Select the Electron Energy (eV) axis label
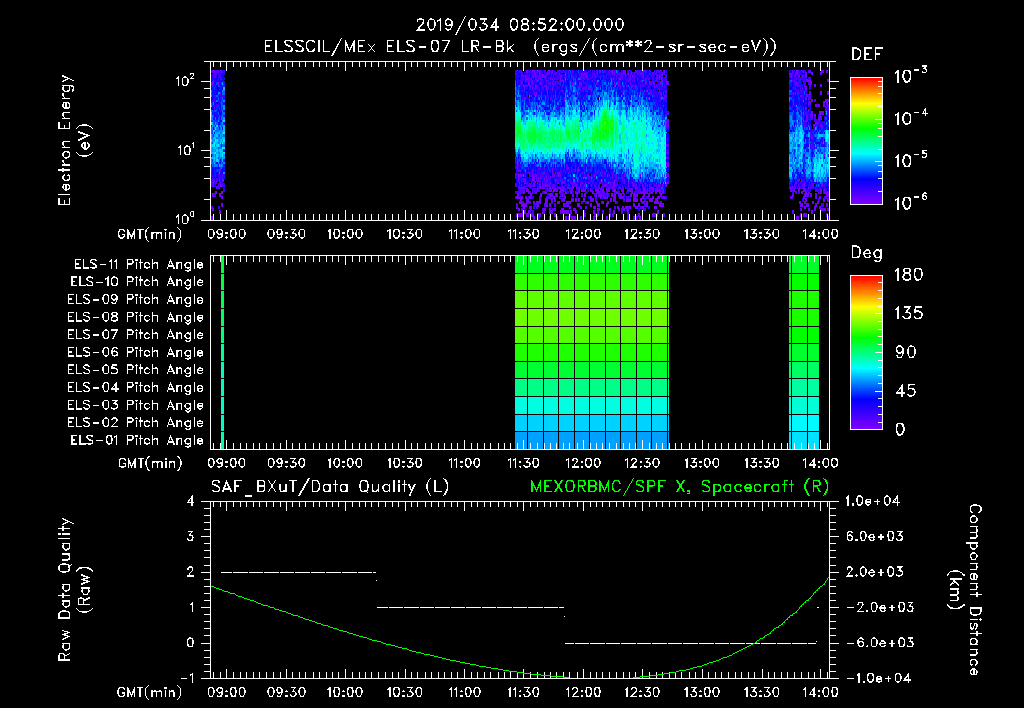Image resolution: width=1024 pixels, height=708 pixels. click(74, 140)
